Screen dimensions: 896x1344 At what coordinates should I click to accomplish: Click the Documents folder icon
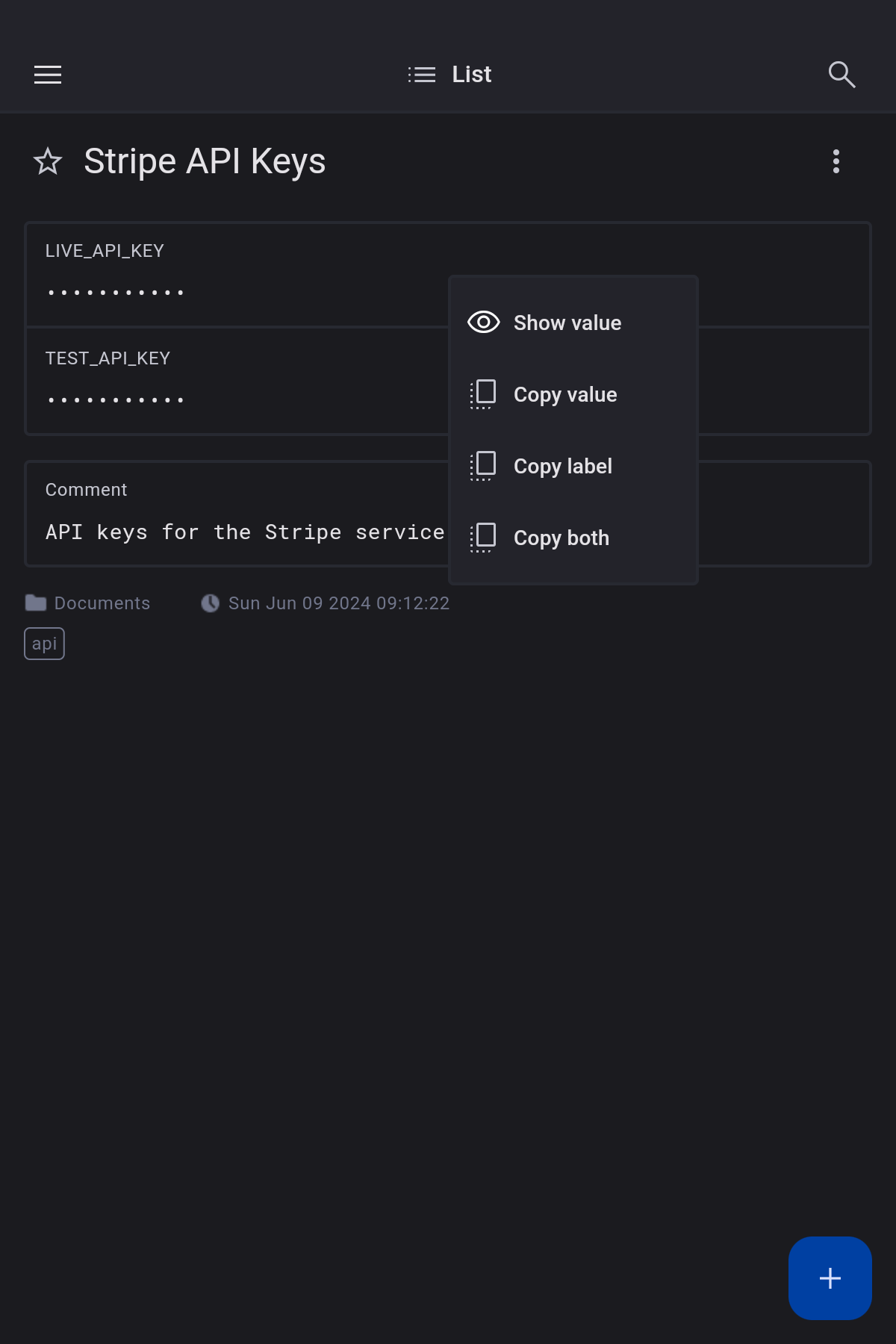pyautogui.click(x=35, y=603)
